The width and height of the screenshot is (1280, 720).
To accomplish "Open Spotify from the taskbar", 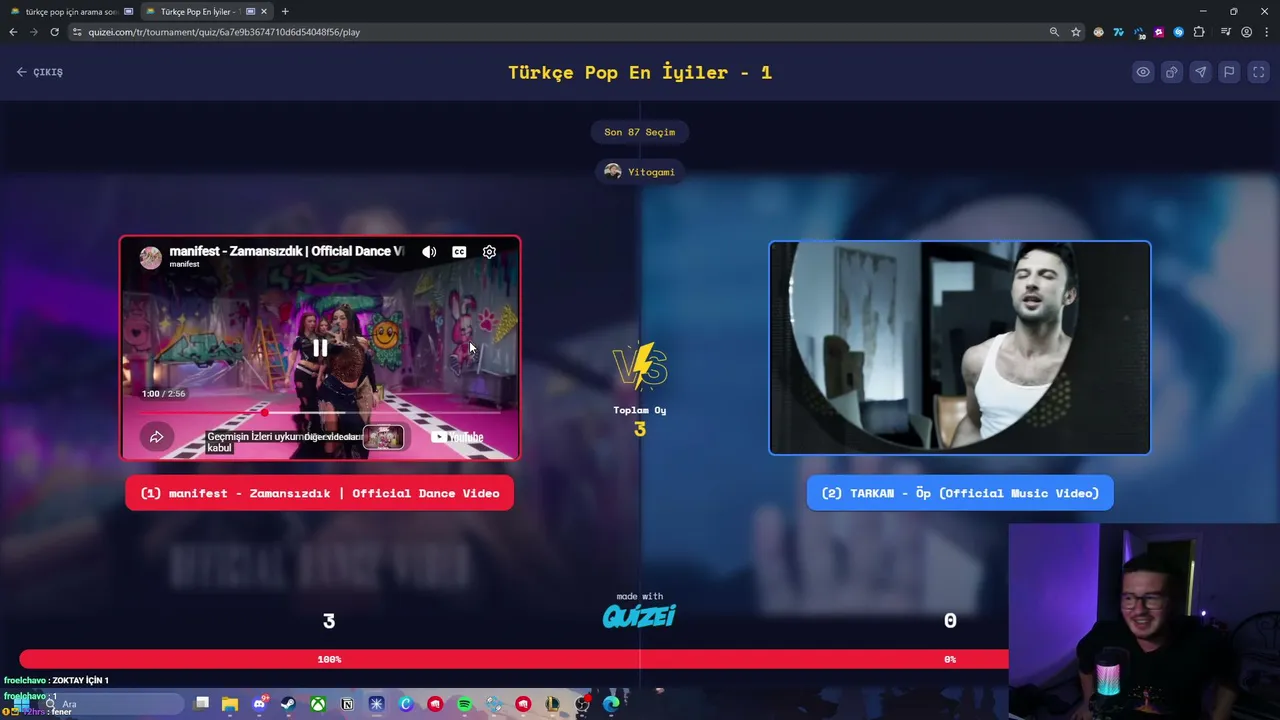I will [464, 704].
